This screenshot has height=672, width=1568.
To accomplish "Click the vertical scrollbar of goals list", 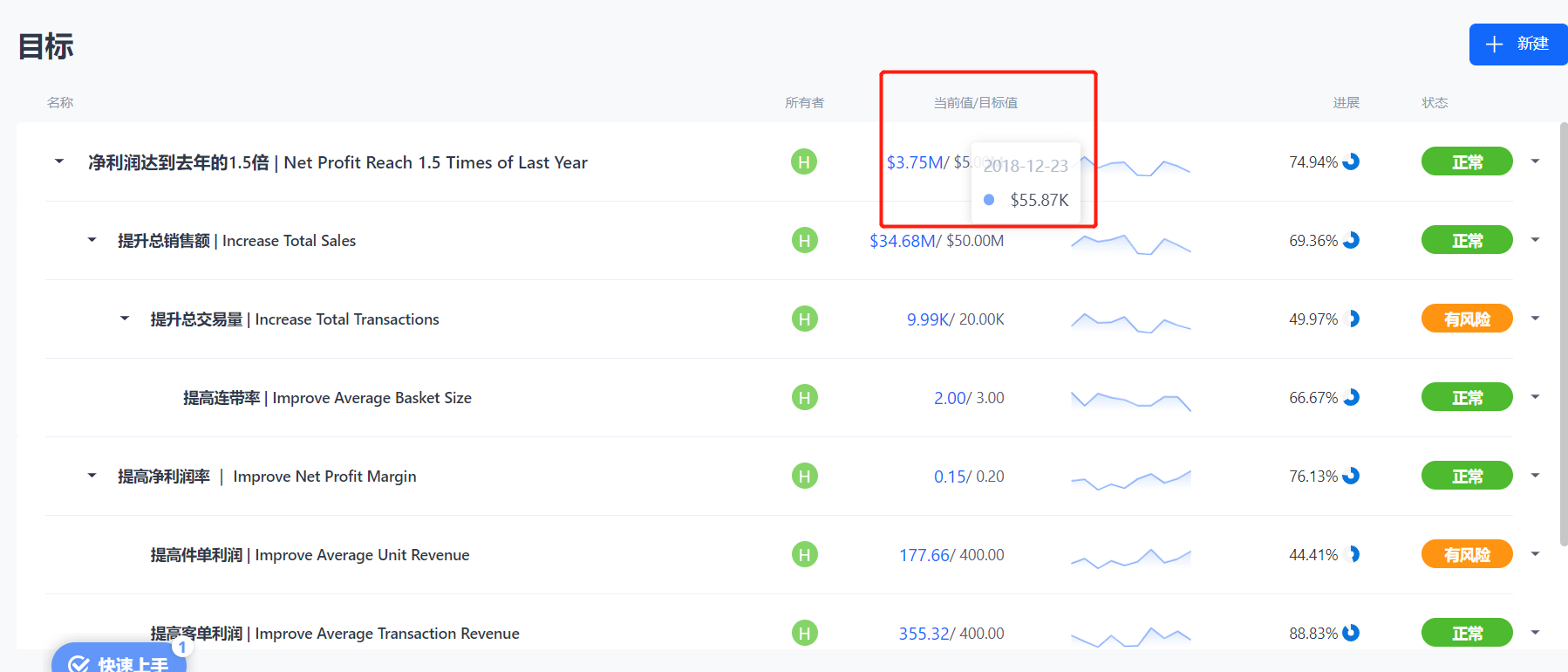I will [1564, 334].
